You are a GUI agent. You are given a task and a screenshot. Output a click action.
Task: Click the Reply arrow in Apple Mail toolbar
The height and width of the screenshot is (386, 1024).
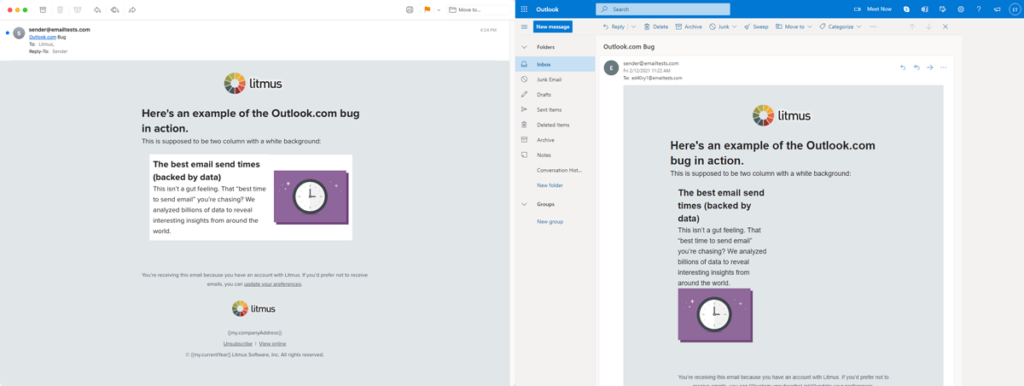[97, 10]
